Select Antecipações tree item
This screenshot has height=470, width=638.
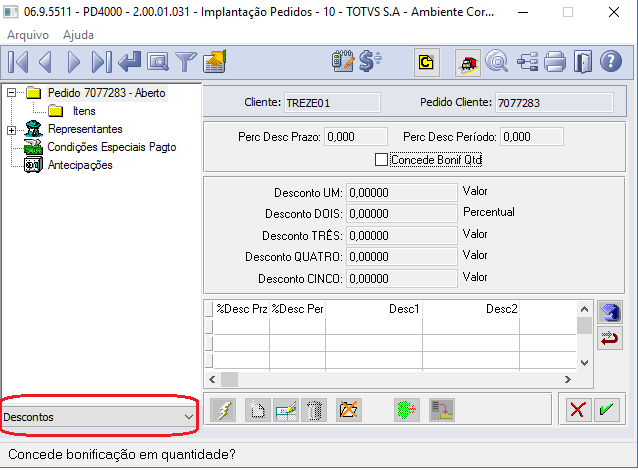pos(80,165)
